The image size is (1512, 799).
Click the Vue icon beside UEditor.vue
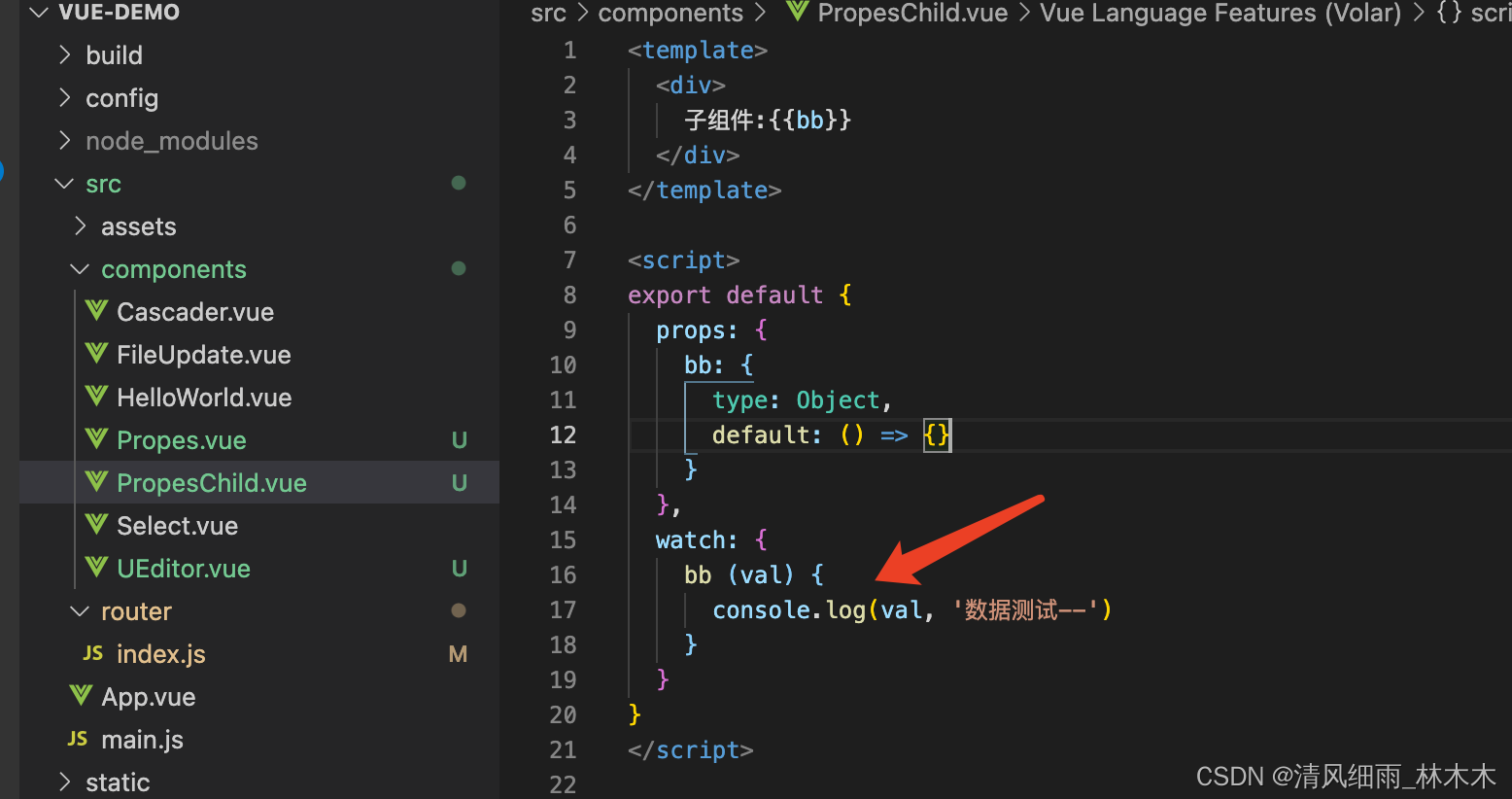[96, 567]
